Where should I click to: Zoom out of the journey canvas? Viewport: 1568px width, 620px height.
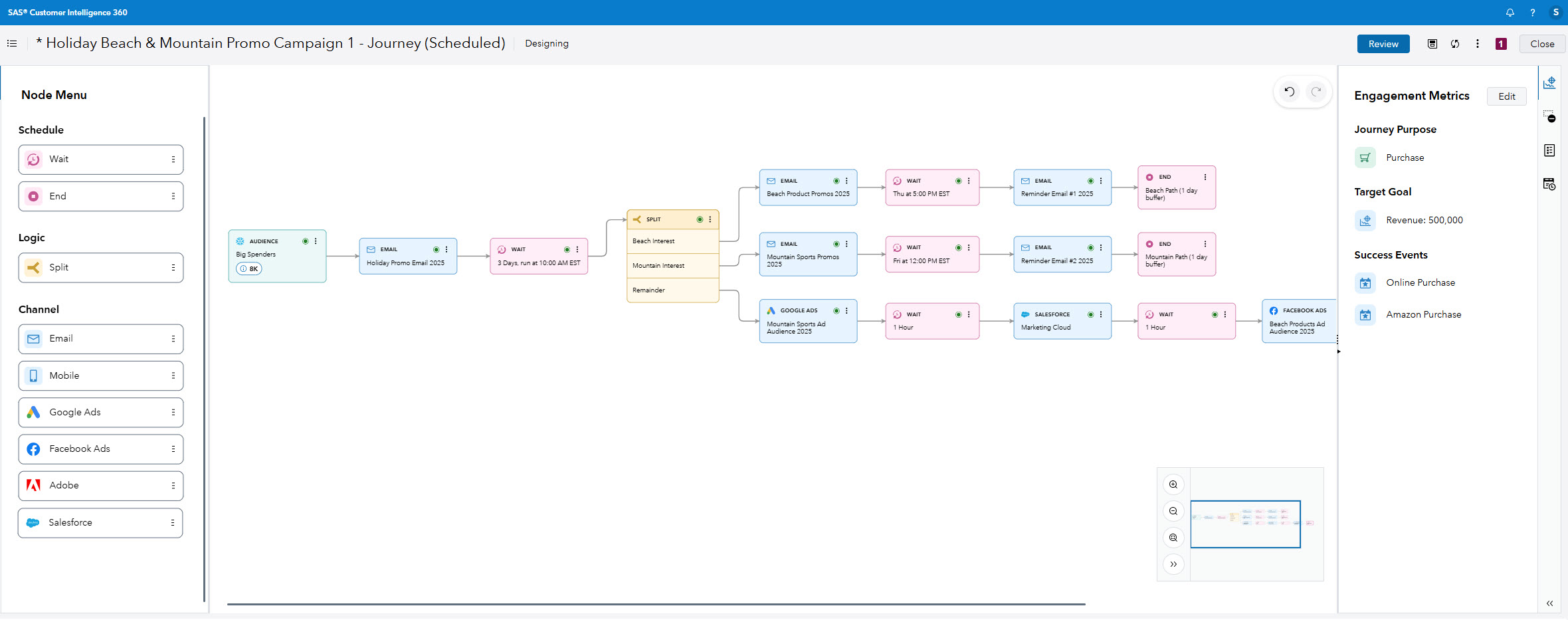(1173, 511)
